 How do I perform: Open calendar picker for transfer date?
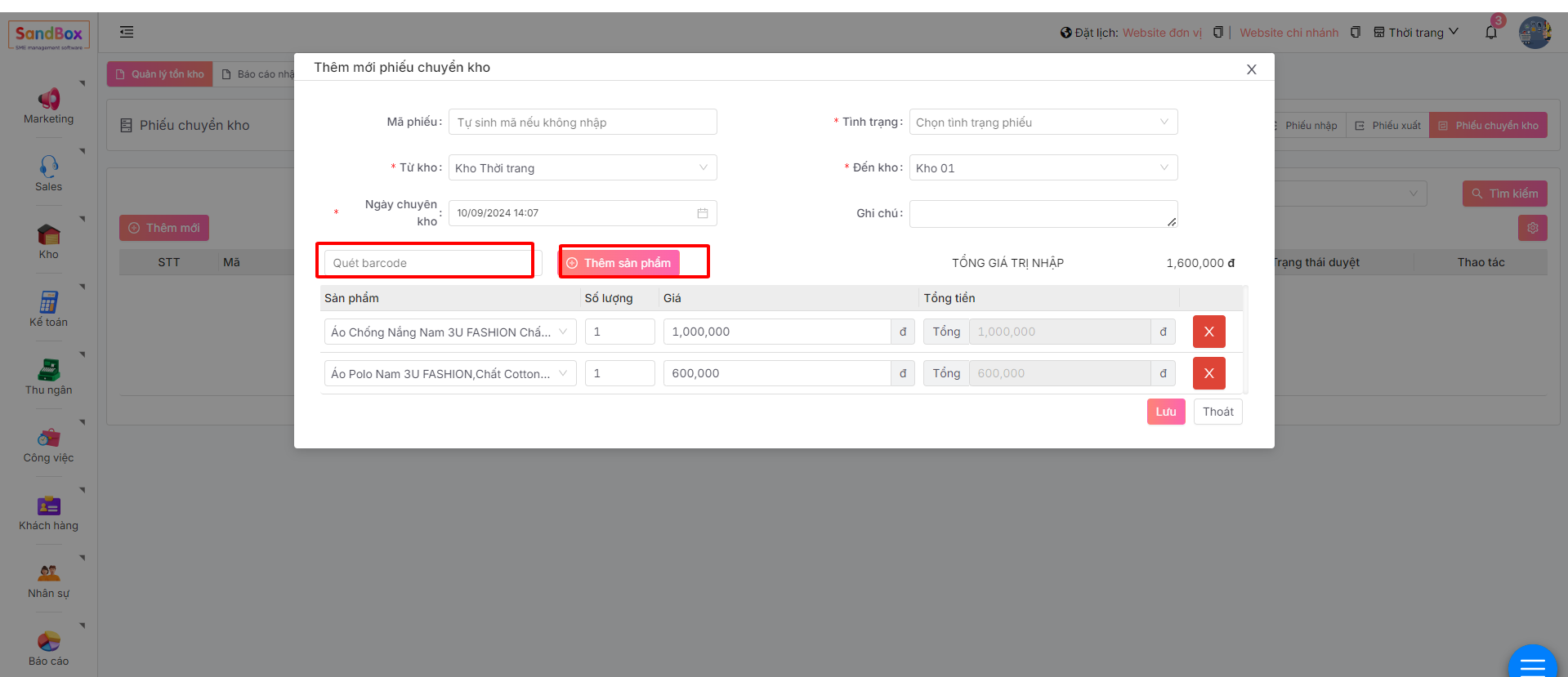click(702, 213)
